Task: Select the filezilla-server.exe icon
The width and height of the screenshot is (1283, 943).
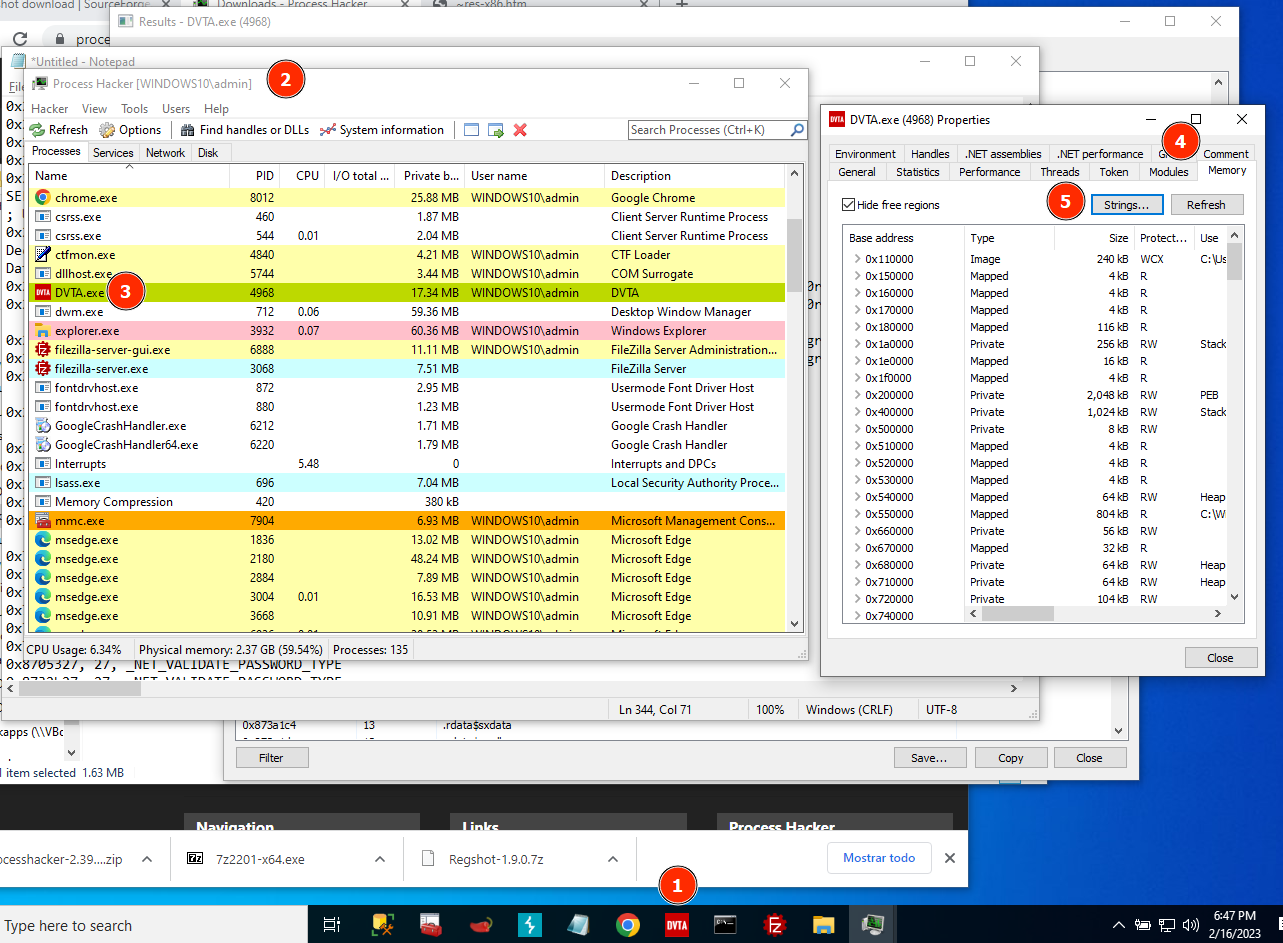Action: 43,369
